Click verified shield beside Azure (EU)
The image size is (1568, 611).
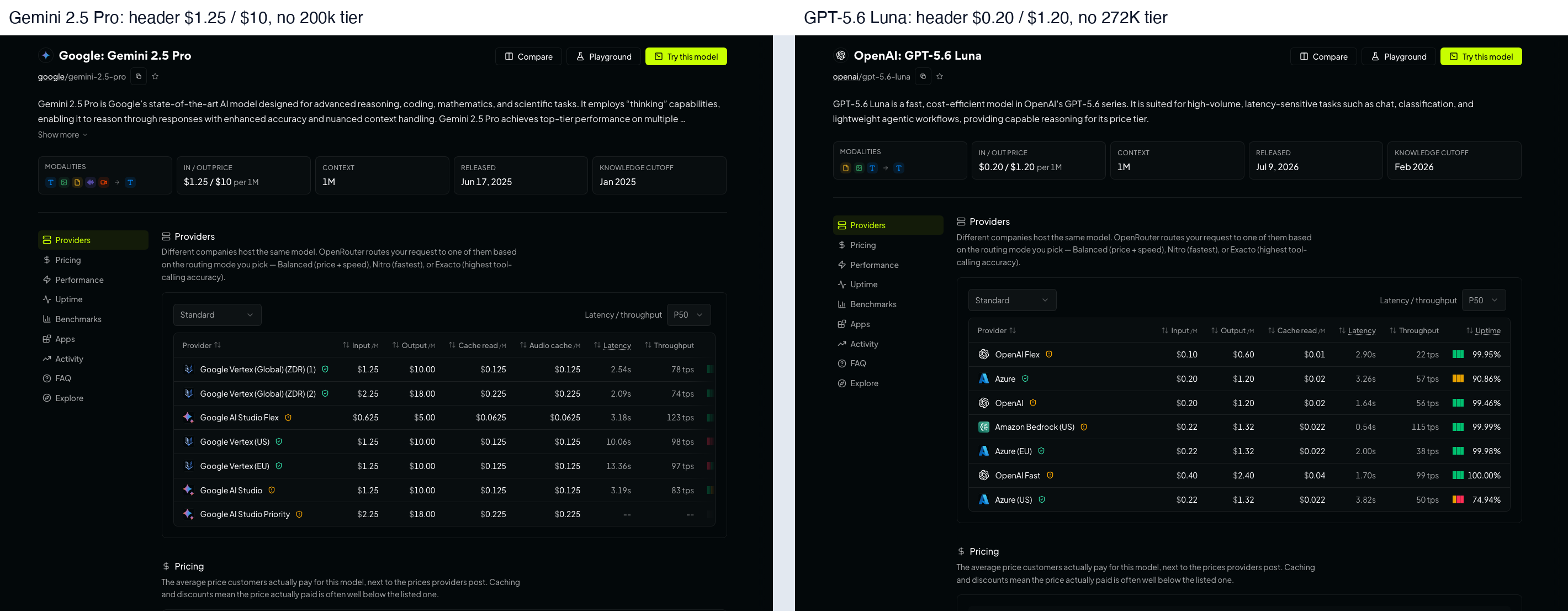1041,451
